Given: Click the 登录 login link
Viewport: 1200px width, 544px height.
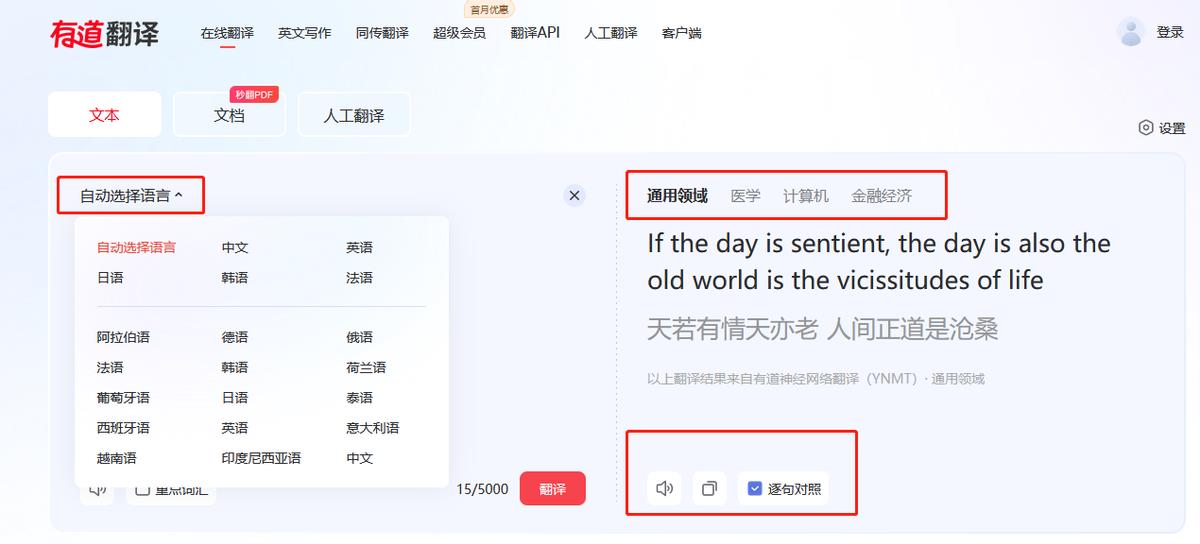Looking at the screenshot, I should click(x=1170, y=32).
